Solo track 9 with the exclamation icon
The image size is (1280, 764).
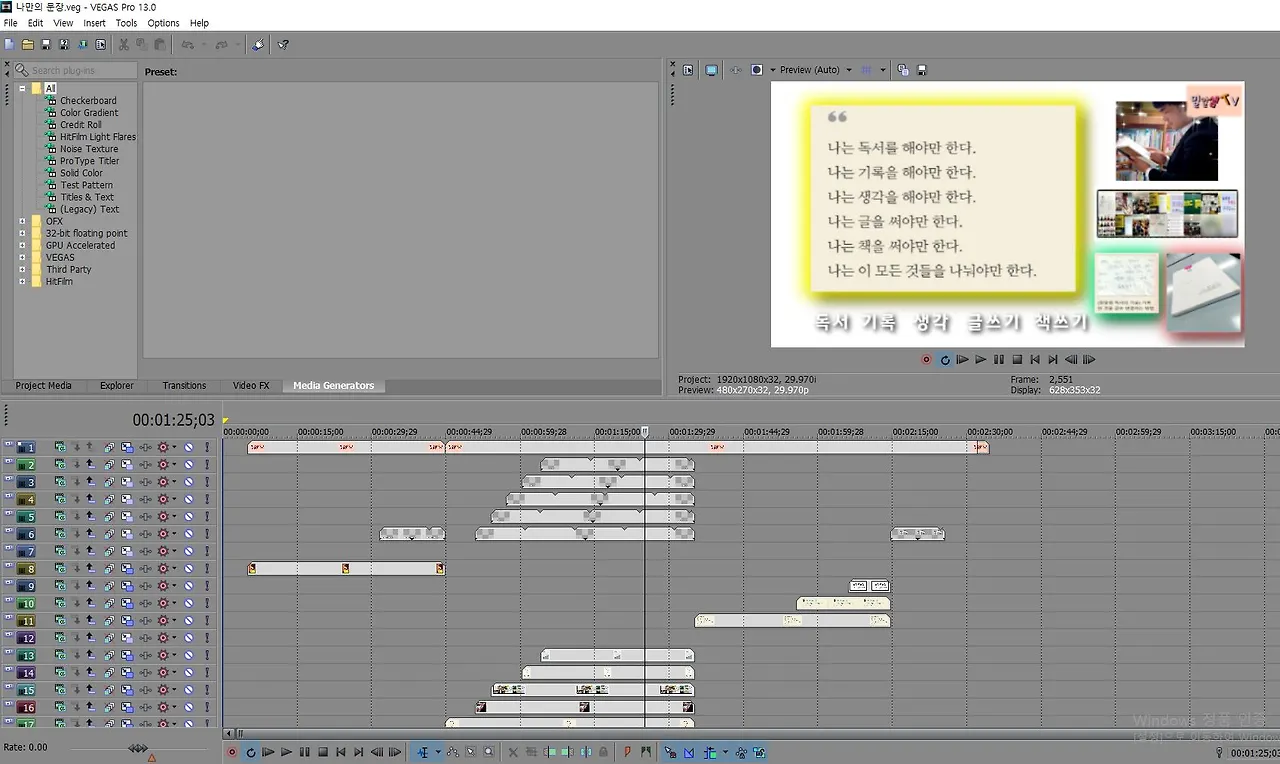coord(207,585)
